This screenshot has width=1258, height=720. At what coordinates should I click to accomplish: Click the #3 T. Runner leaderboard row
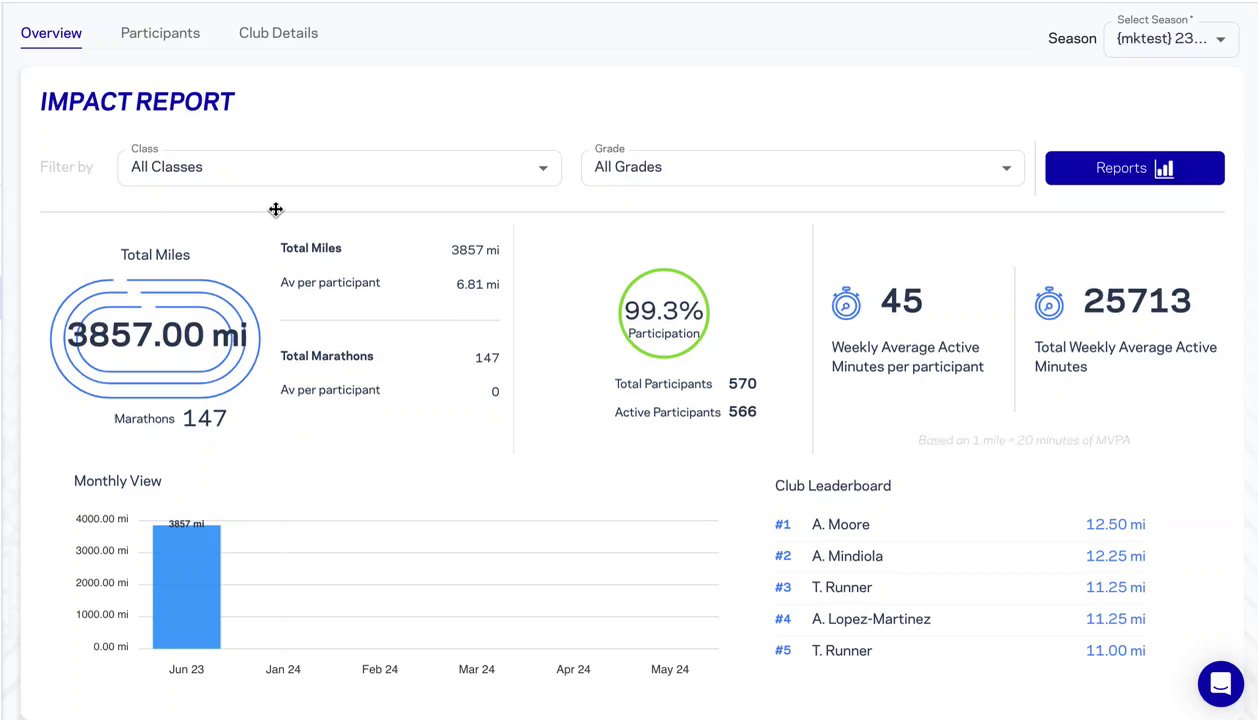click(842, 587)
